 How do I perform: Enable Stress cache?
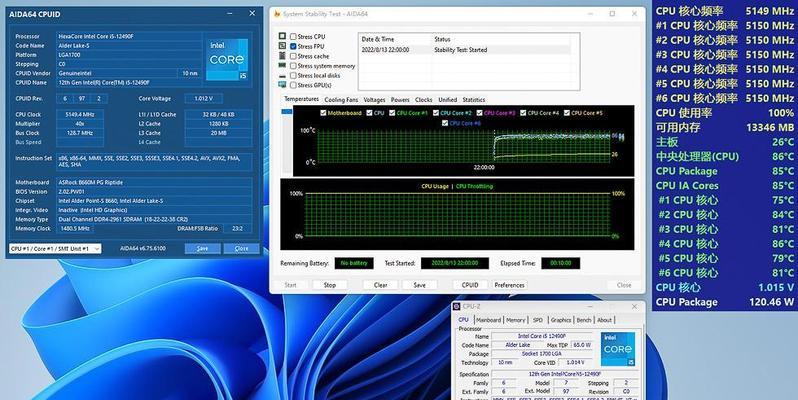293,56
